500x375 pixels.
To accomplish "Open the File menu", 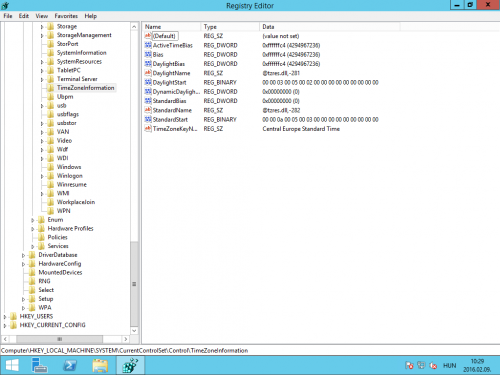I will pos(8,16).
